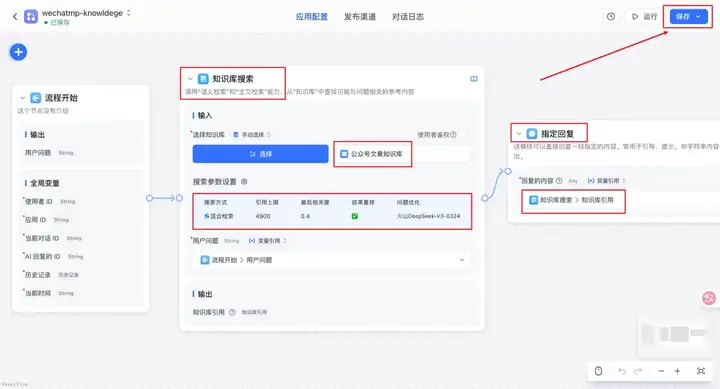Open the 对话日志 tab
The height and width of the screenshot is (389, 720).
coord(408,17)
